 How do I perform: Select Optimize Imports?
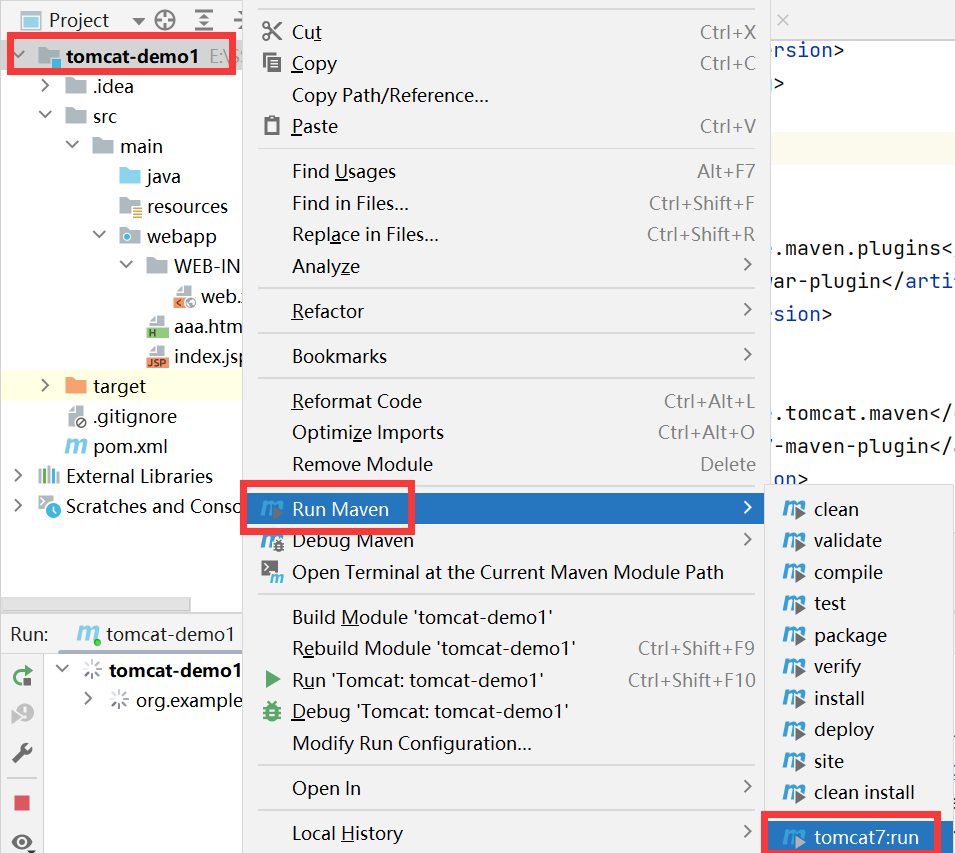click(x=507, y=432)
